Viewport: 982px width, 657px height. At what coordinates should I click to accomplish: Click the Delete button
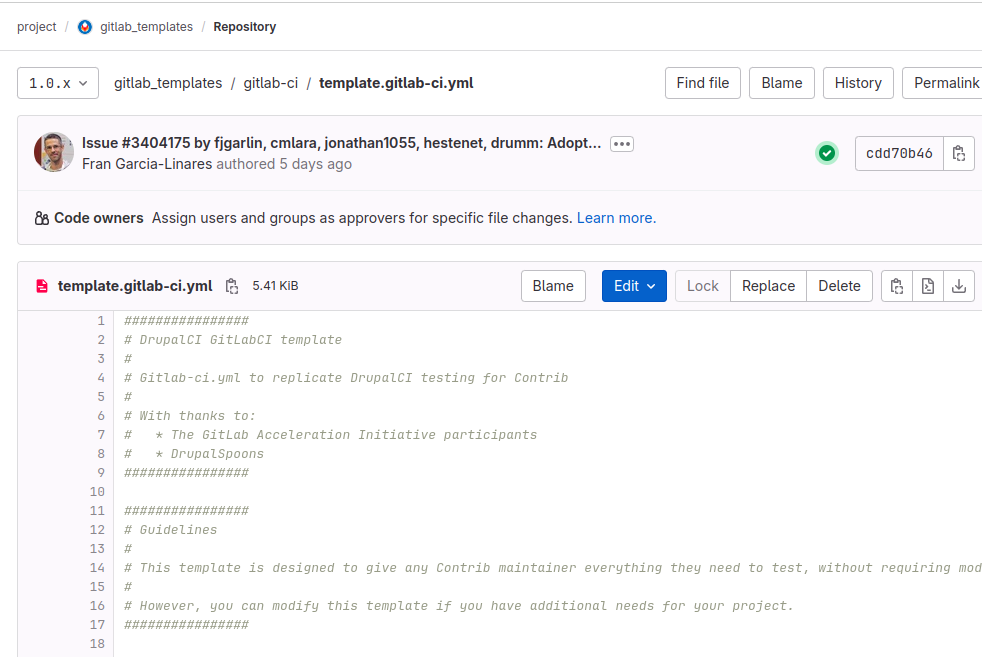[x=839, y=286]
